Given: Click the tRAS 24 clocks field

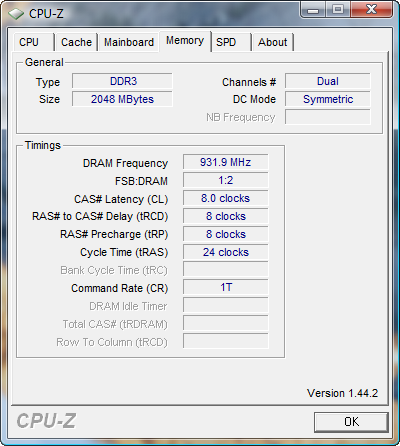Looking at the screenshot, I should tap(226, 252).
